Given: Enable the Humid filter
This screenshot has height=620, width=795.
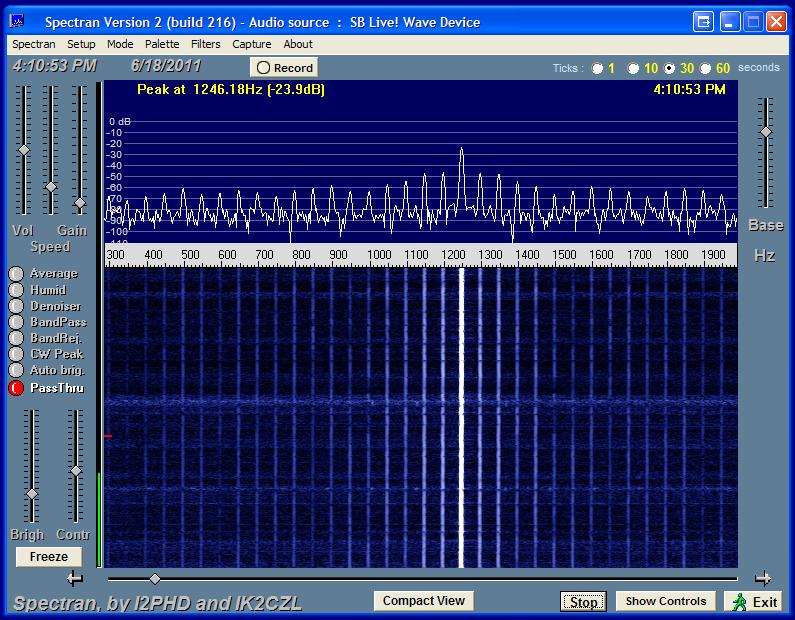Looking at the screenshot, I should tap(16, 290).
